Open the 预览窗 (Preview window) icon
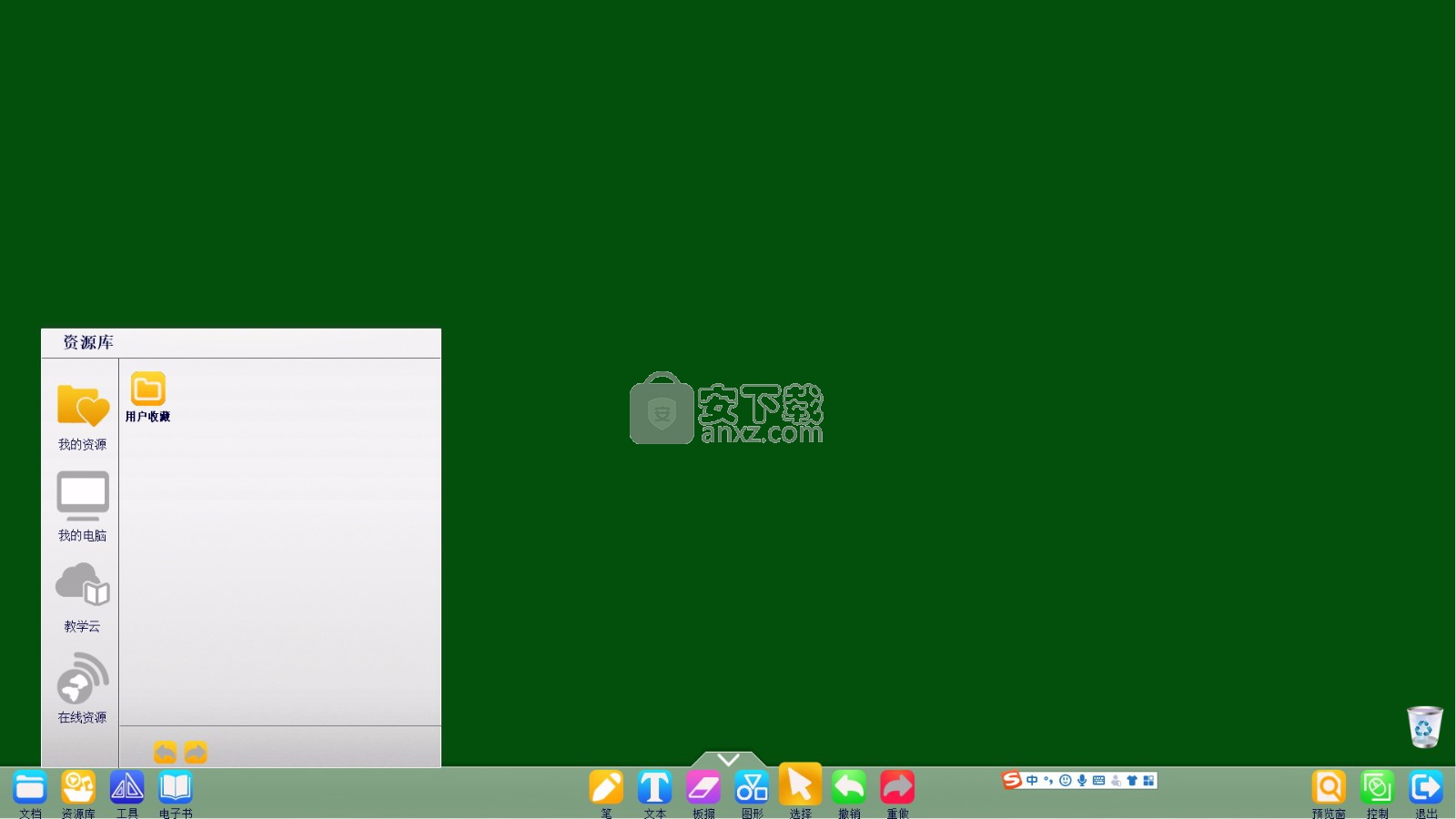1456x819 pixels. pyautogui.click(x=1329, y=788)
